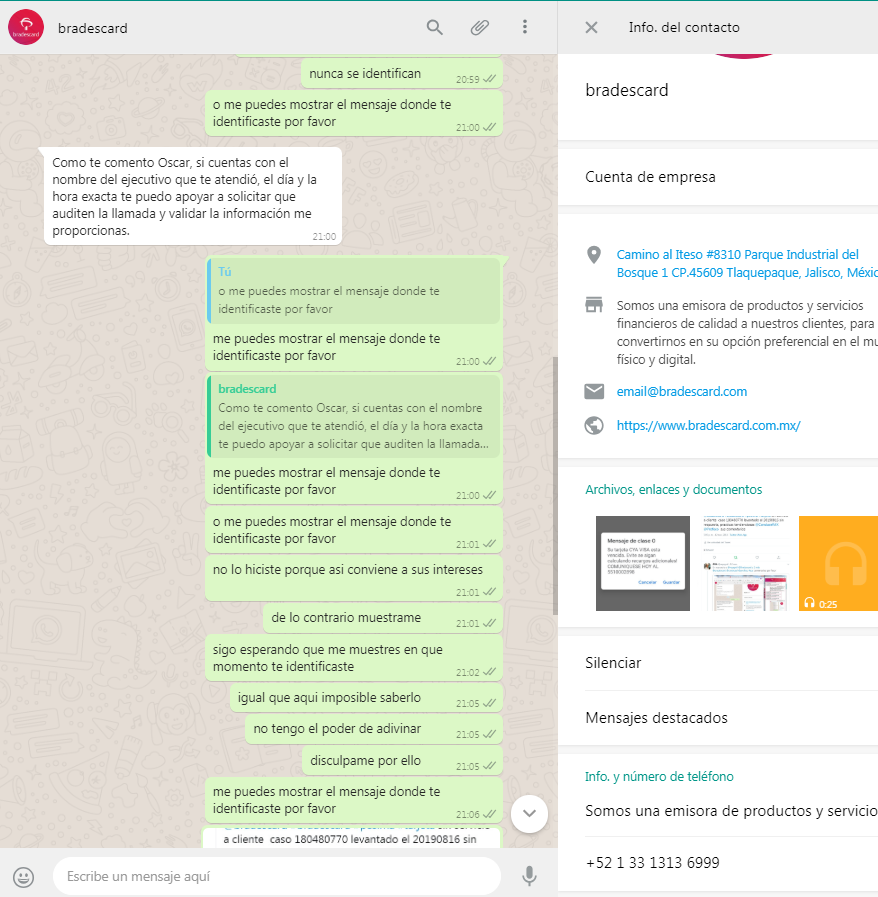878x897 pixels.
Task: Search messages with the magnifier icon
Action: click(435, 27)
